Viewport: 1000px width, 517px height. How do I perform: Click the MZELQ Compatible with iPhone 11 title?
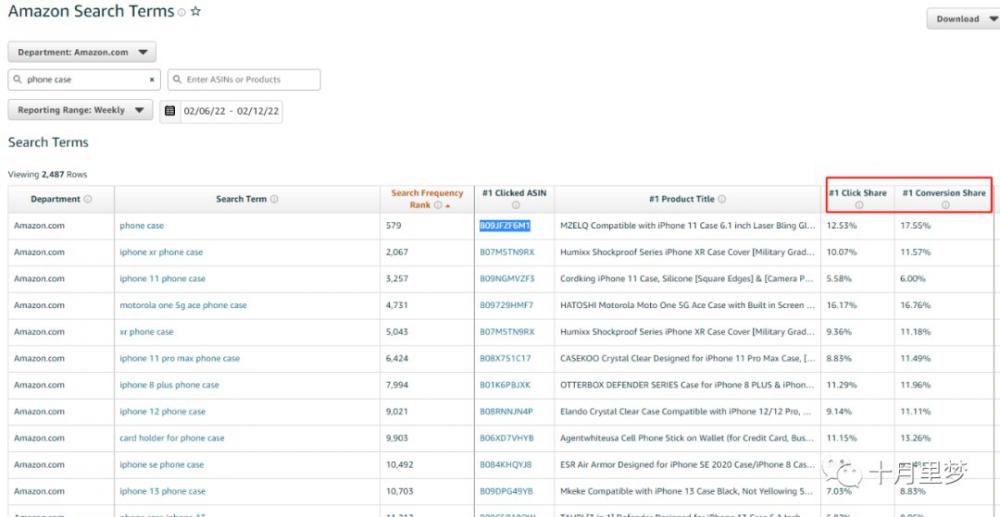point(688,226)
